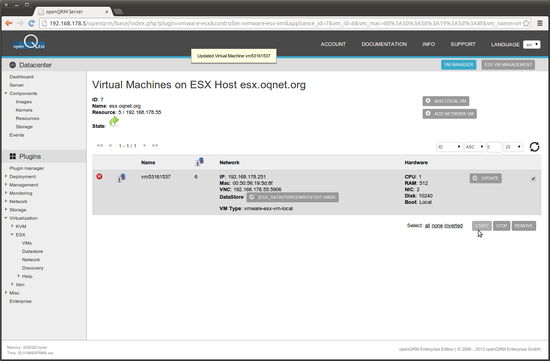Click the openQRM logo
The width and height of the screenshot is (550, 361).
pyautogui.click(x=29, y=42)
